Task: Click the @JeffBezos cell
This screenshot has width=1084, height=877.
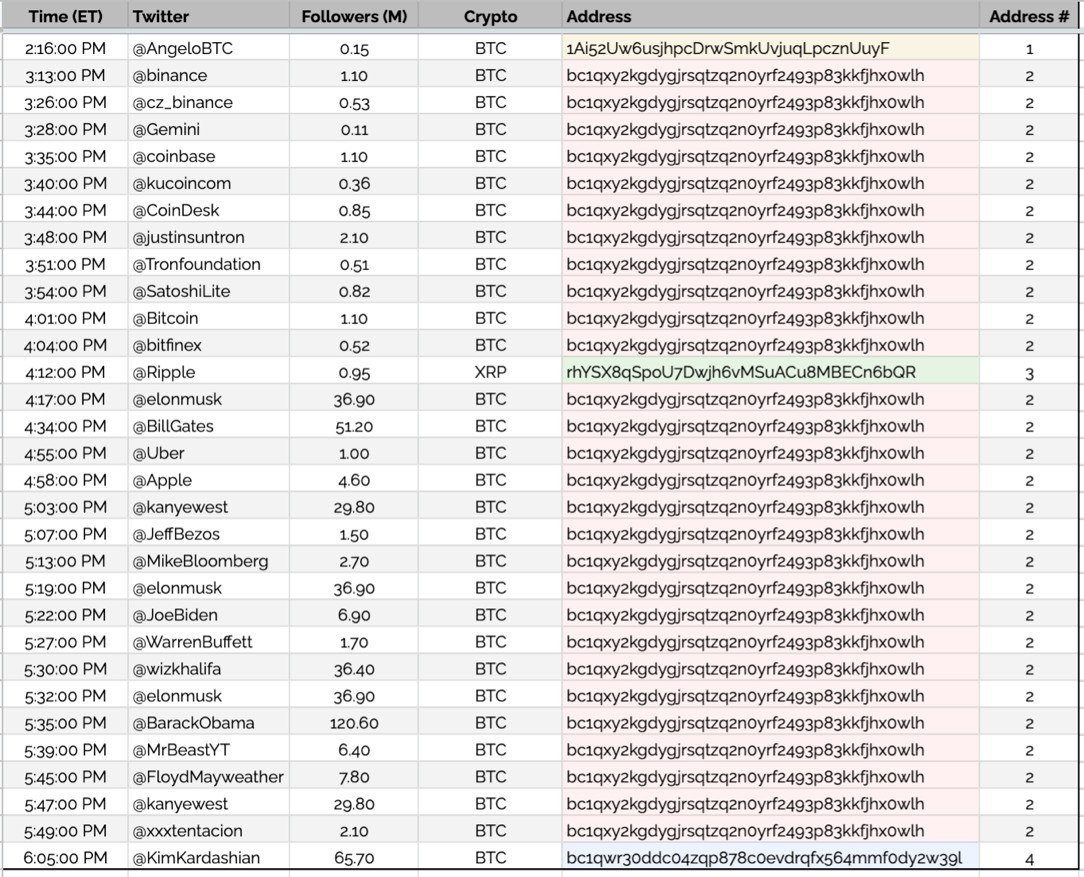Action: coord(208,534)
